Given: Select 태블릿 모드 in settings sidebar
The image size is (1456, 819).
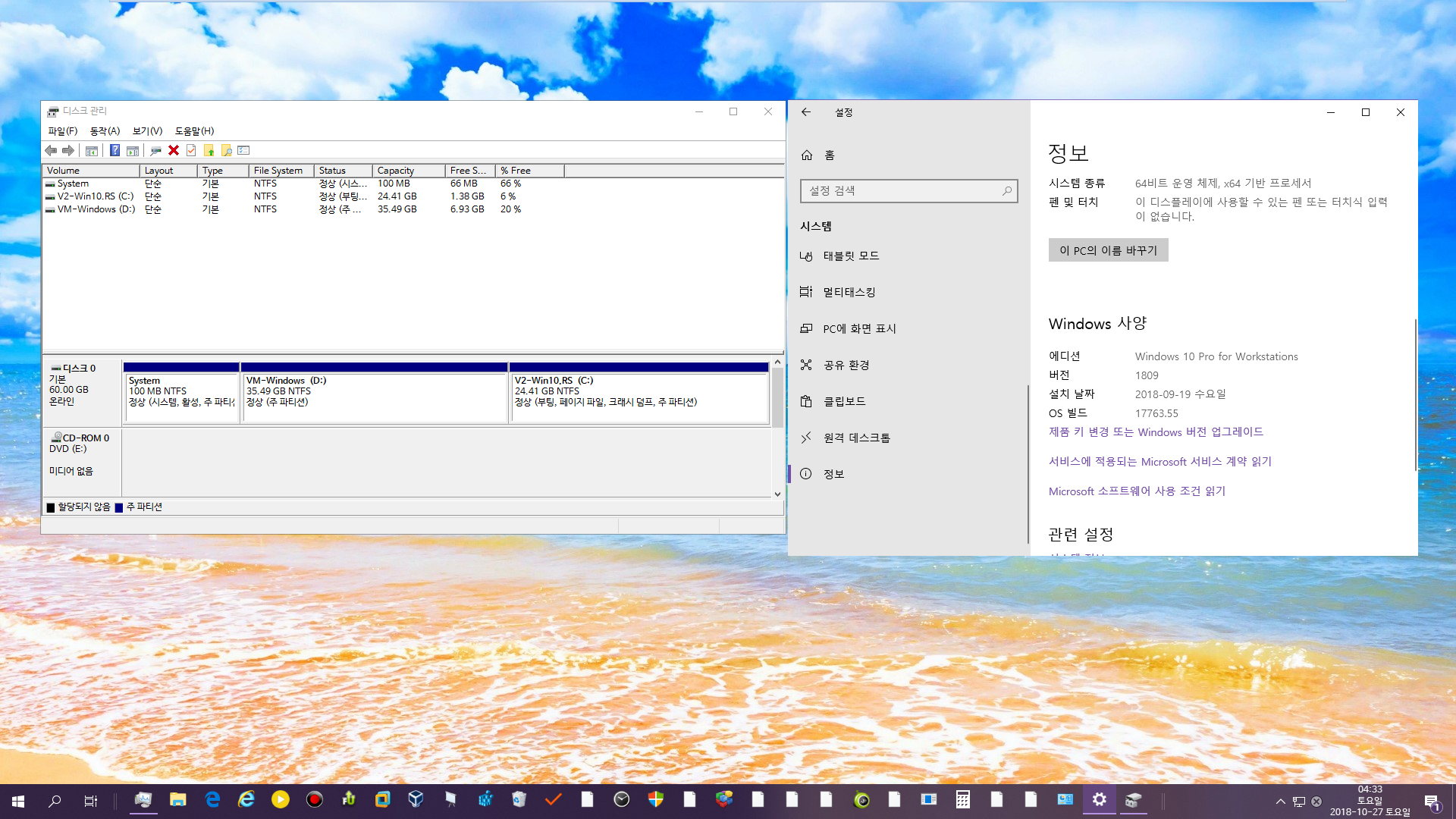Looking at the screenshot, I should (x=909, y=256).
